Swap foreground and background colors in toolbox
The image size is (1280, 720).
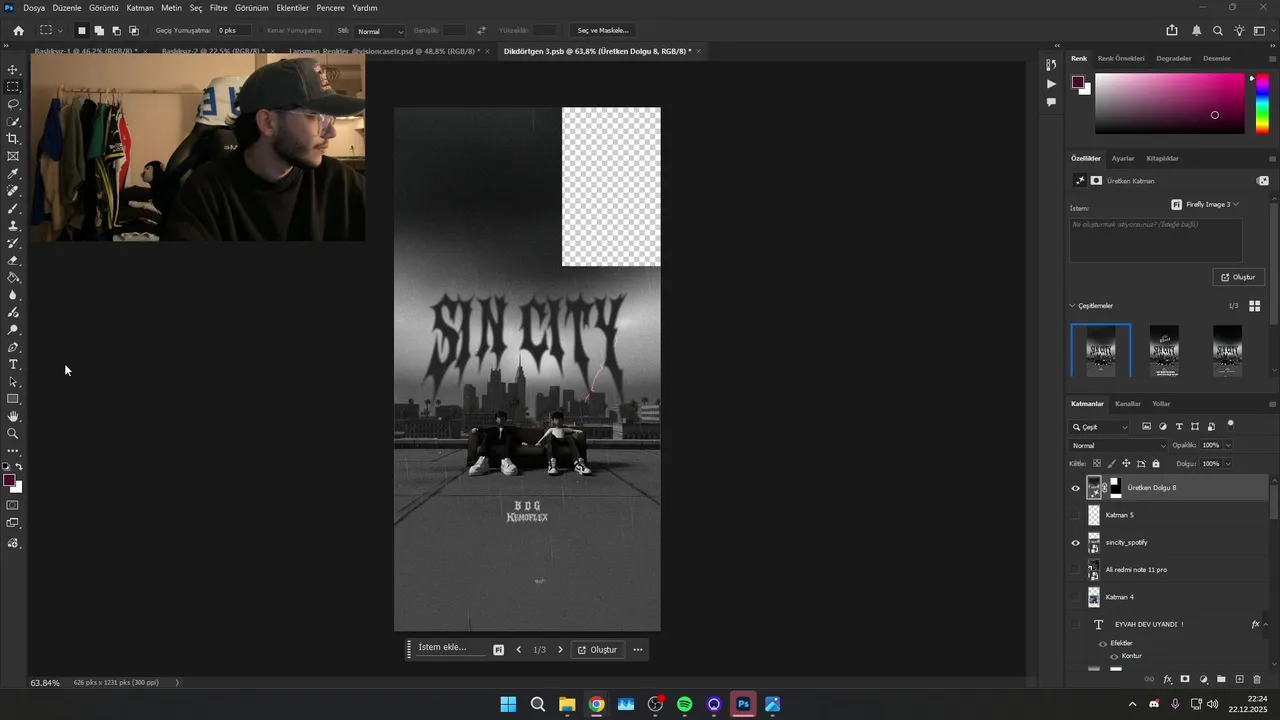coord(19,467)
